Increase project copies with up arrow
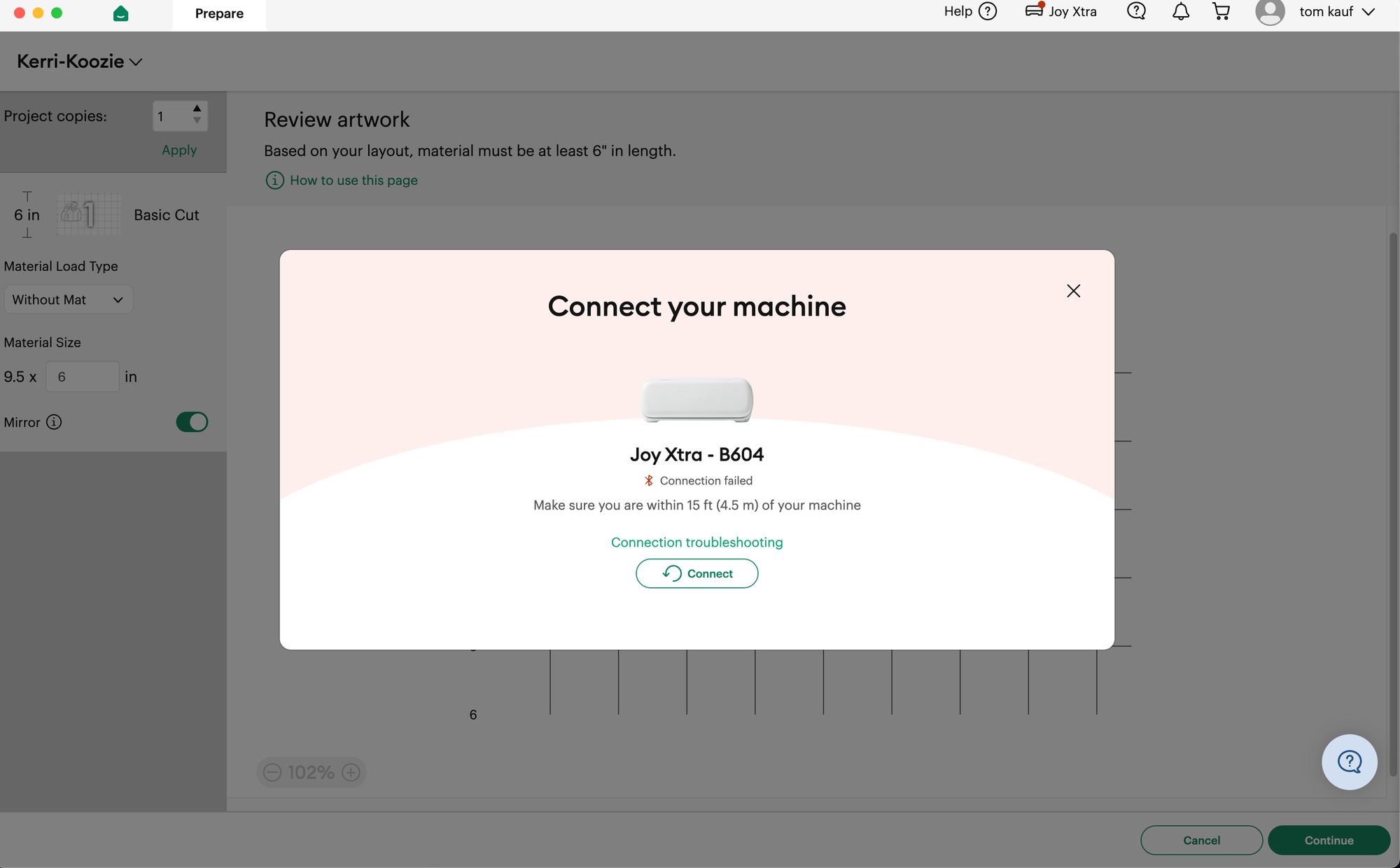The image size is (1400, 868). (197, 108)
